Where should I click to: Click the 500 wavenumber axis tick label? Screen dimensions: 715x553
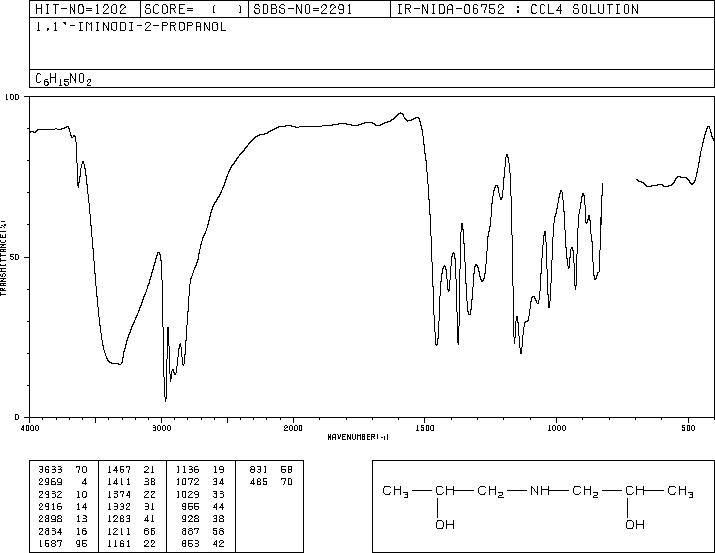point(688,428)
